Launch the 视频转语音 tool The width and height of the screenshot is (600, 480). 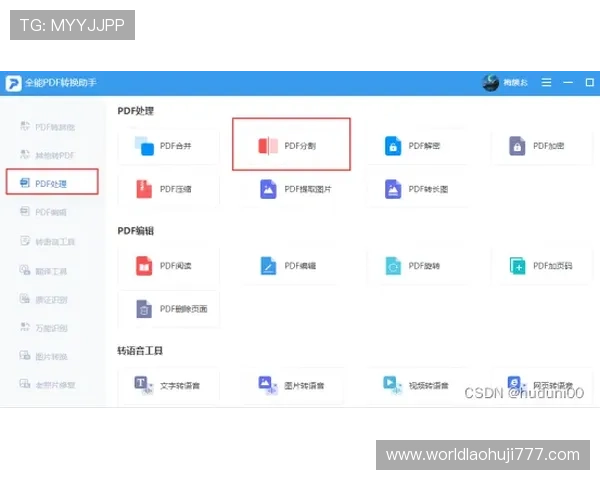(x=415, y=384)
